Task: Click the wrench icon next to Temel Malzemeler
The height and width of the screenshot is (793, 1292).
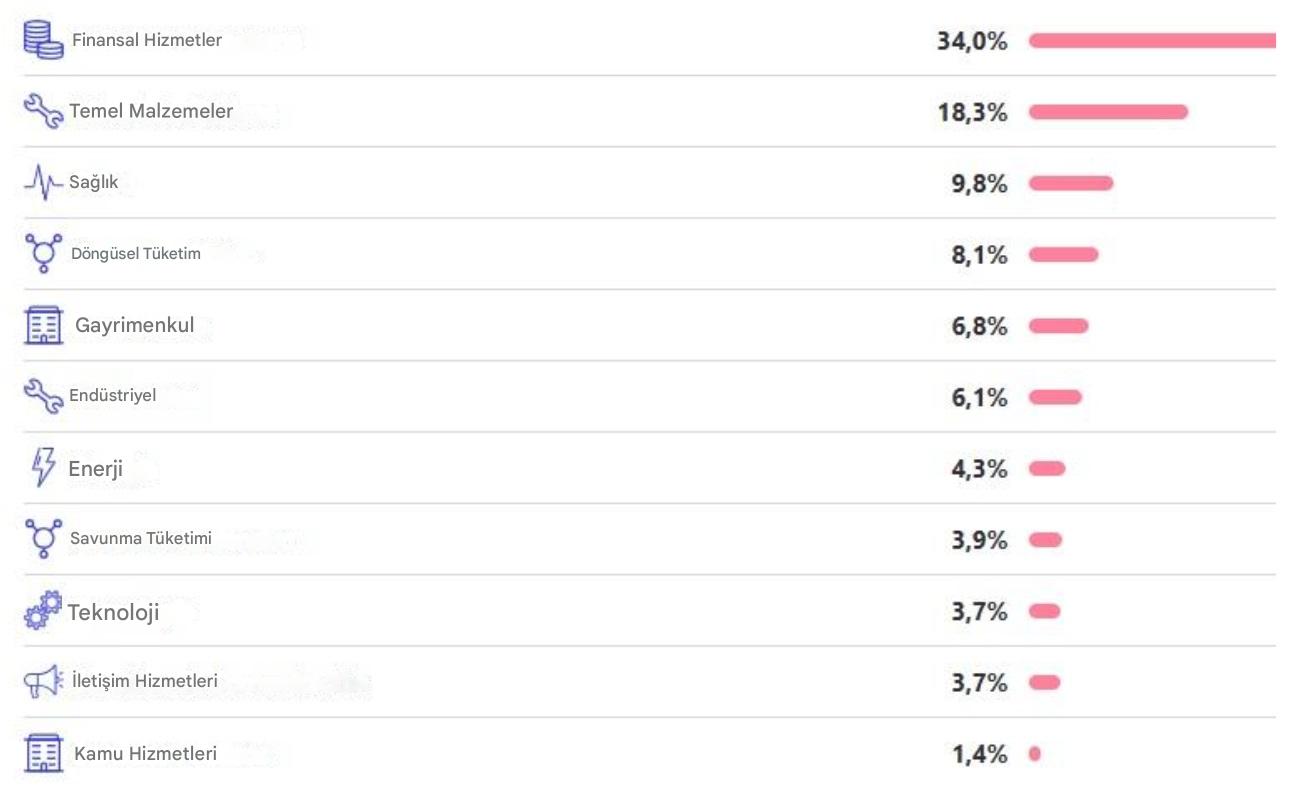Action: [x=43, y=111]
